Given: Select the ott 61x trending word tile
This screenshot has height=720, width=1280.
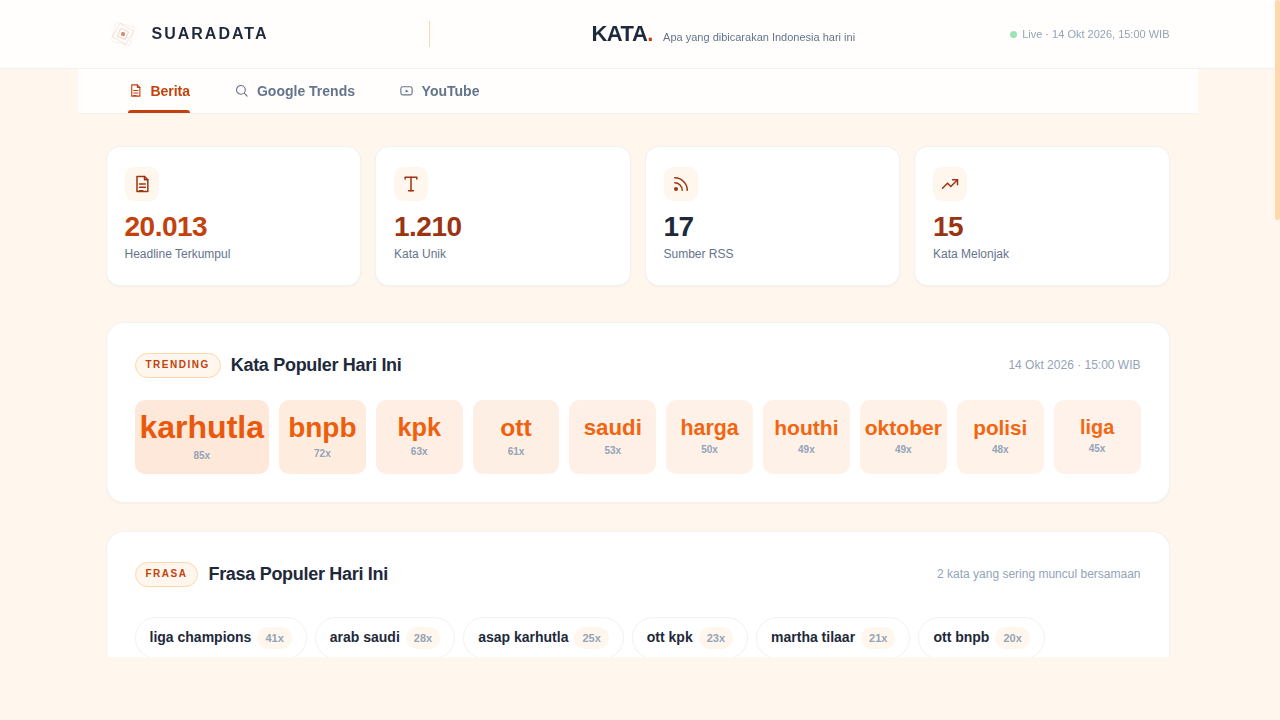Looking at the screenshot, I should [x=516, y=437].
